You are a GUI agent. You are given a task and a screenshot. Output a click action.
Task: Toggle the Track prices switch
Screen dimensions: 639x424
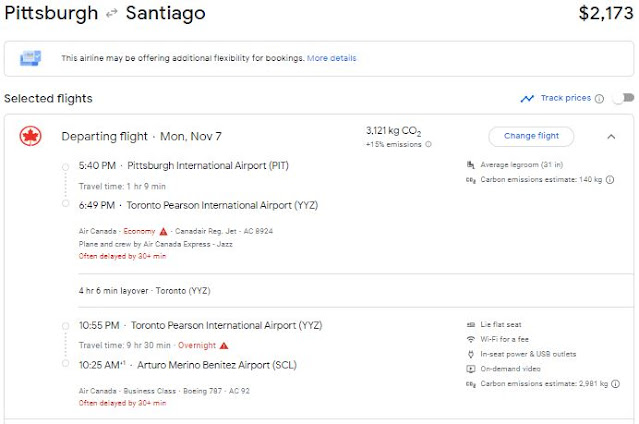pyautogui.click(x=622, y=98)
